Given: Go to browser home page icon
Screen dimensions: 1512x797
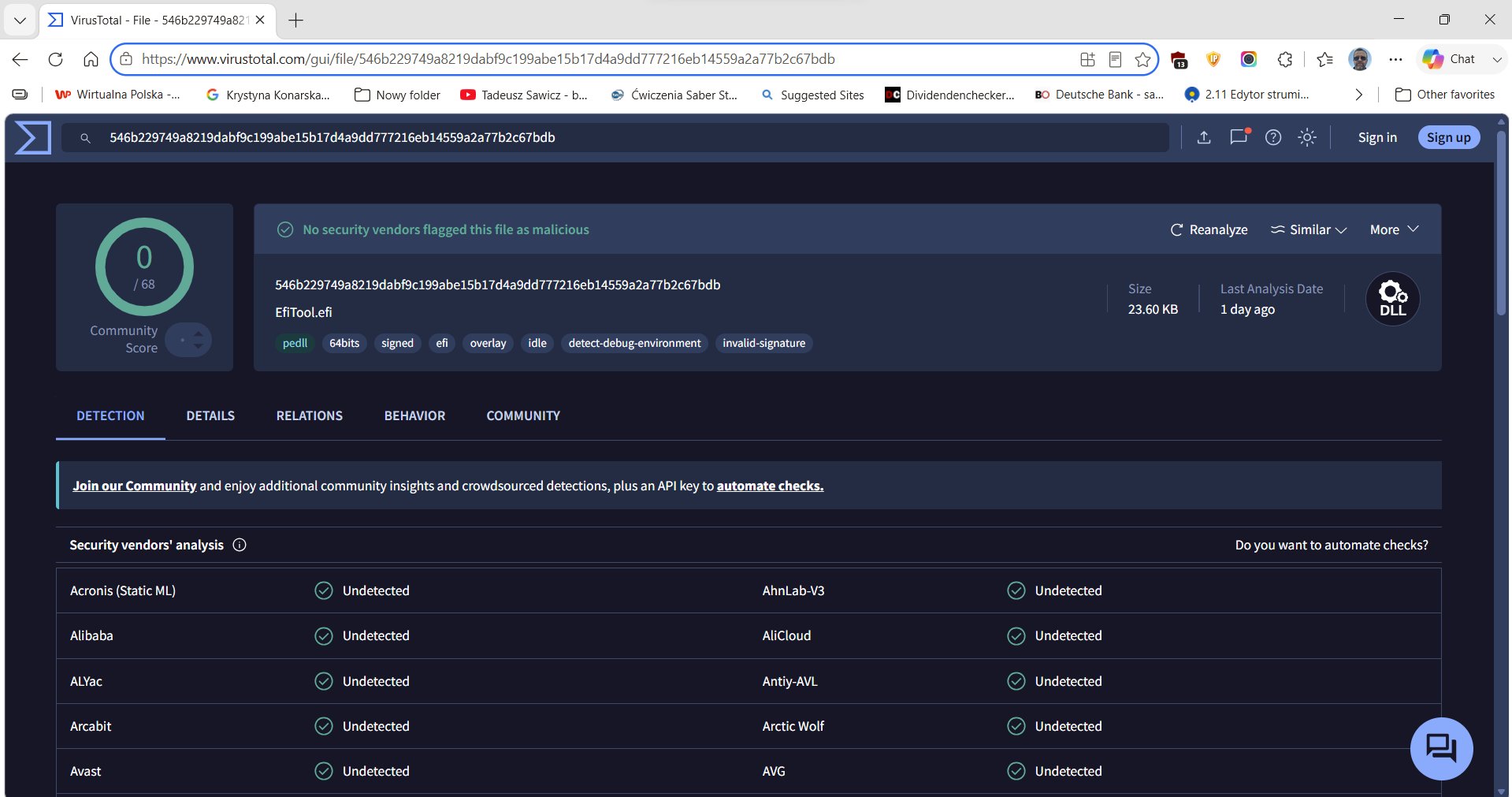Looking at the screenshot, I should pos(91,59).
